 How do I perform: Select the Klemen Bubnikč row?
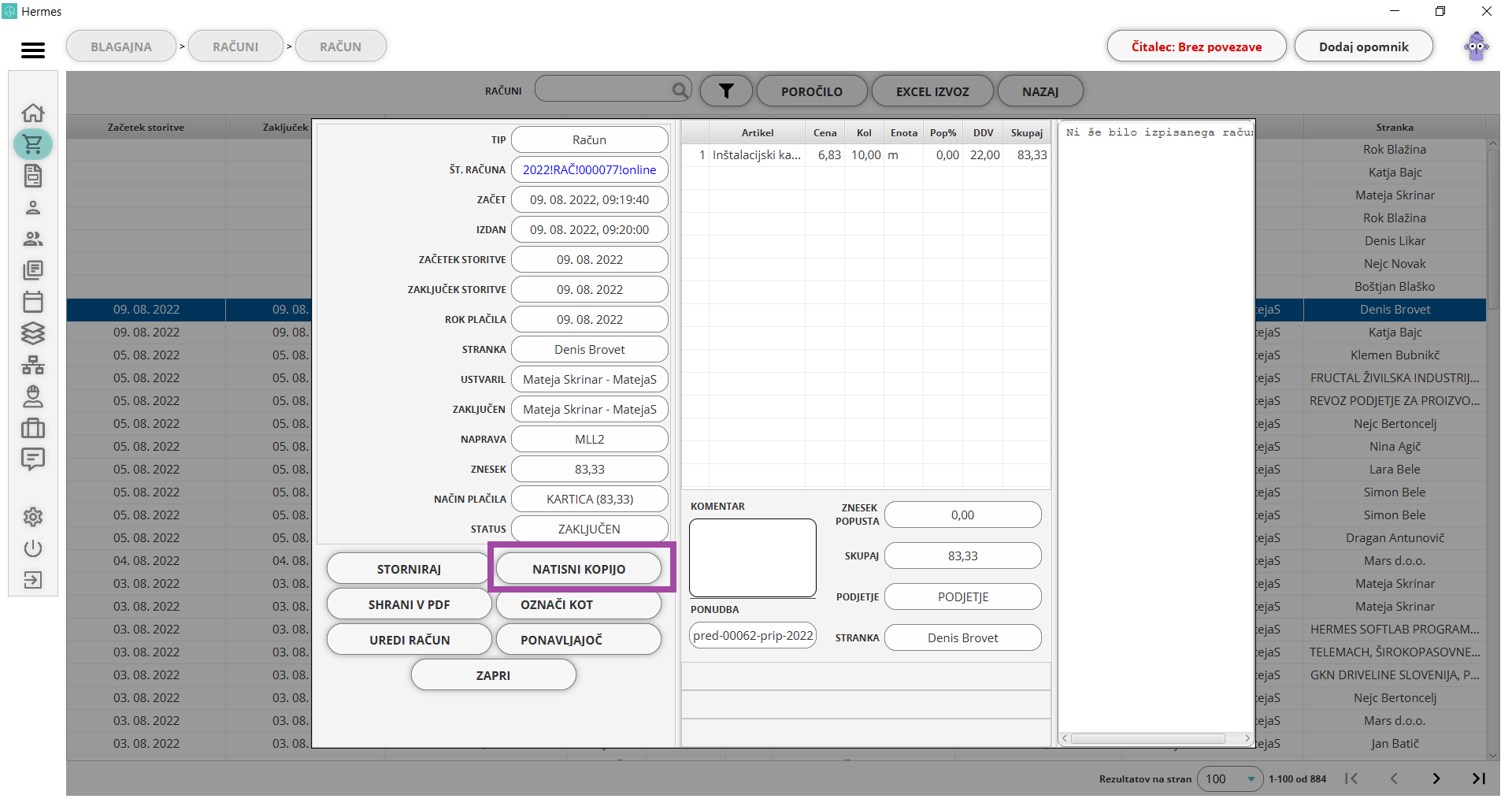(1395, 355)
